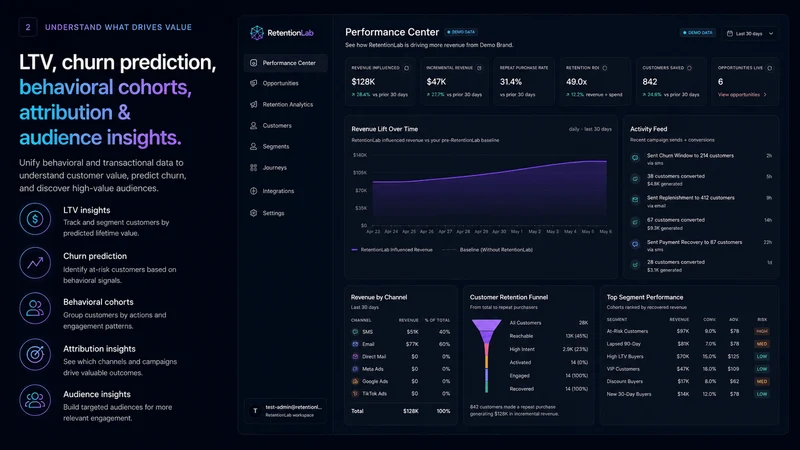Click the Attribution insights target icon
This screenshot has height=450, width=800.
(35, 354)
